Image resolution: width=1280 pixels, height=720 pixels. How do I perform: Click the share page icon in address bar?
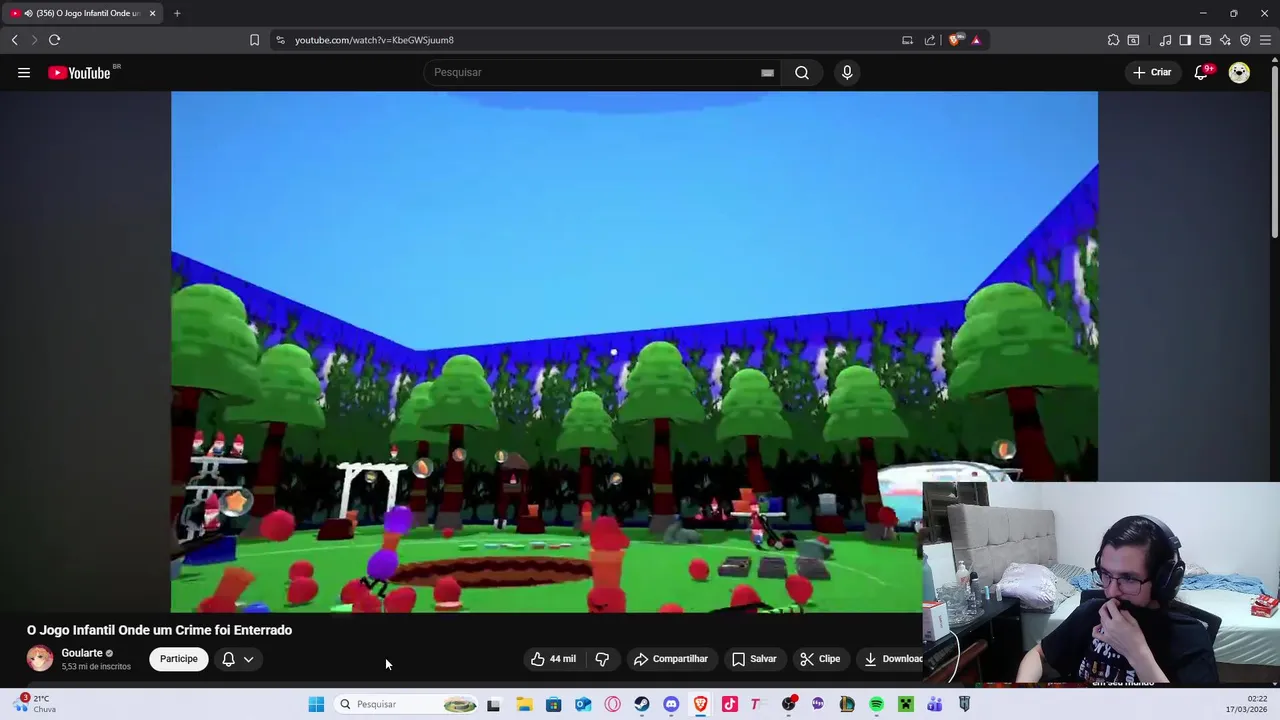point(930,40)
